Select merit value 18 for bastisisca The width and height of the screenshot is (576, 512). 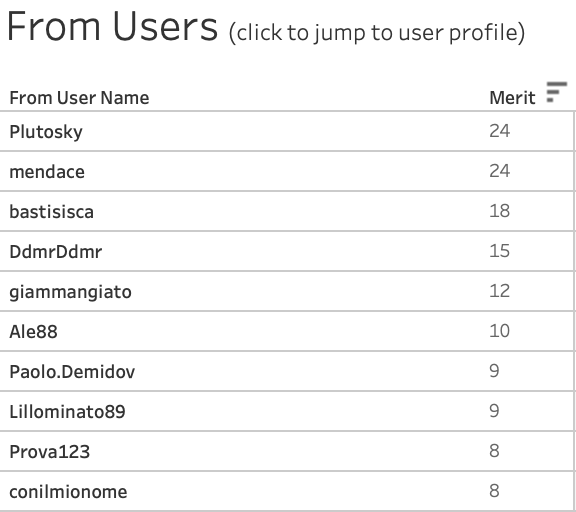click(x=499, y=211)
